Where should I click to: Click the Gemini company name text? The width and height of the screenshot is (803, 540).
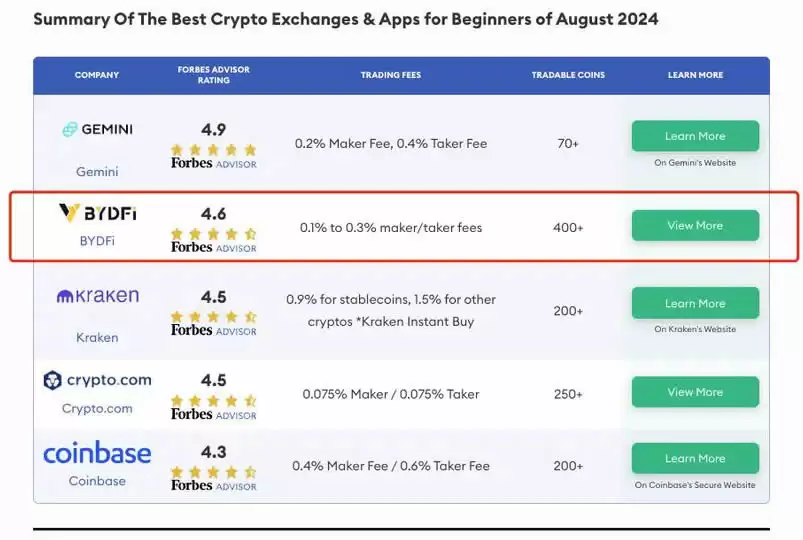coord(97,171)
